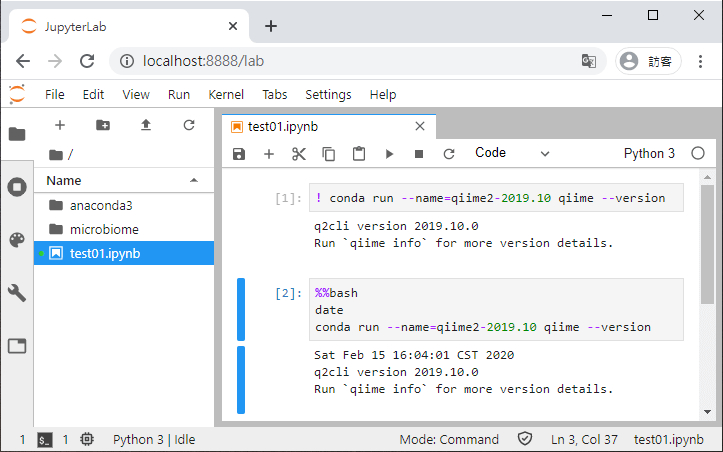
Task: Restart the kernel with circular arrow icon
Action: [449, 154]
